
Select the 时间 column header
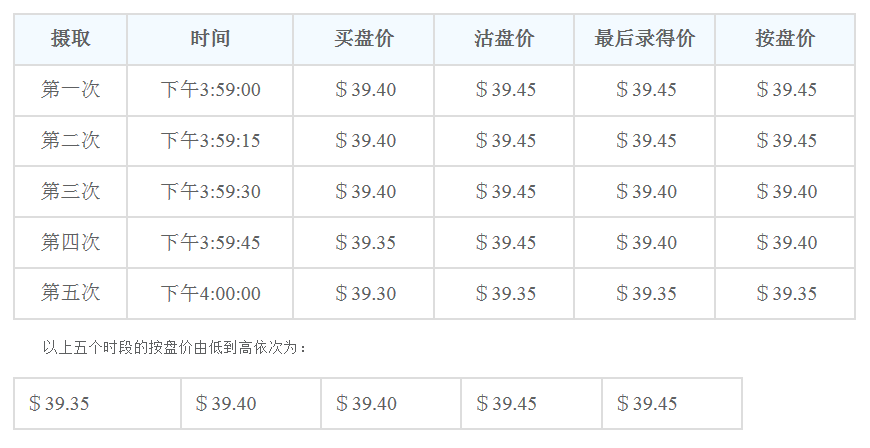210,39
